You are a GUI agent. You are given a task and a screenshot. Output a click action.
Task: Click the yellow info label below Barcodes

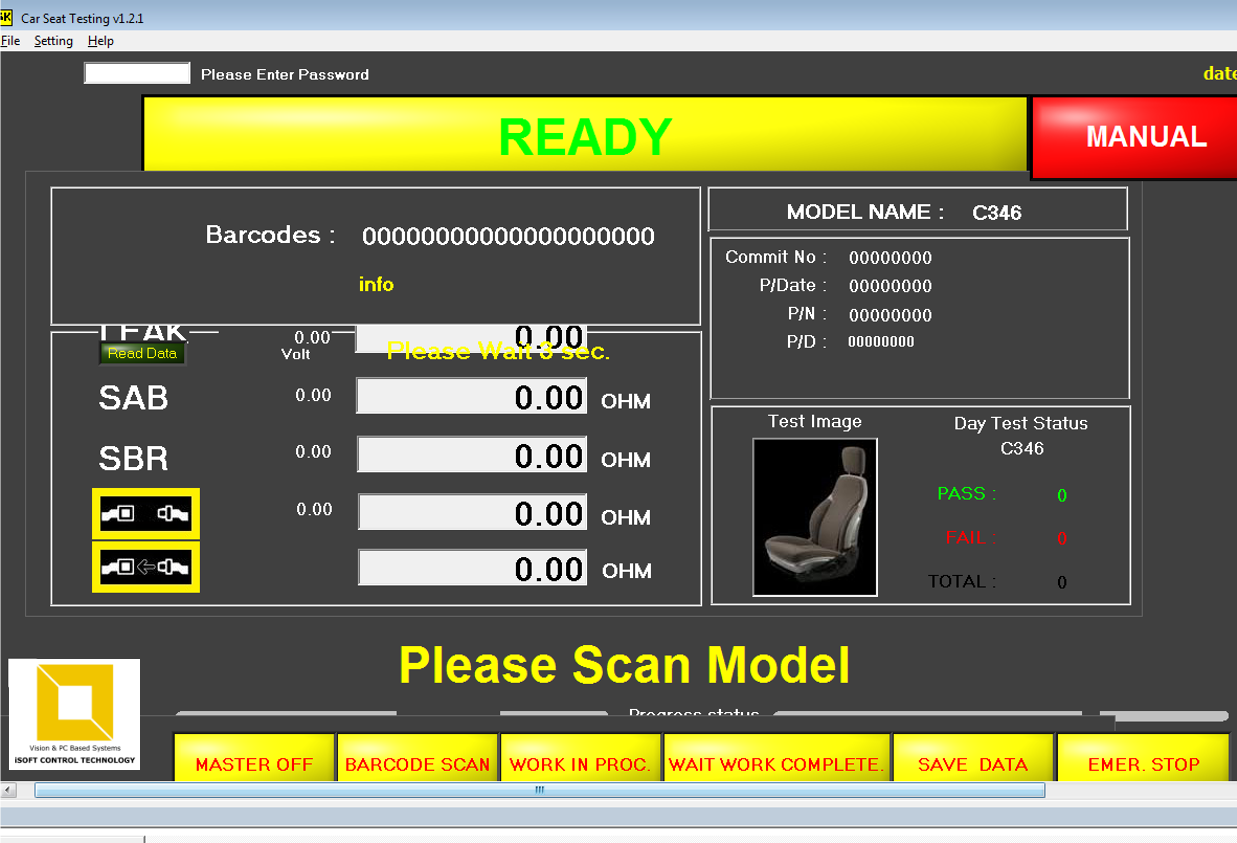[375, 284]
